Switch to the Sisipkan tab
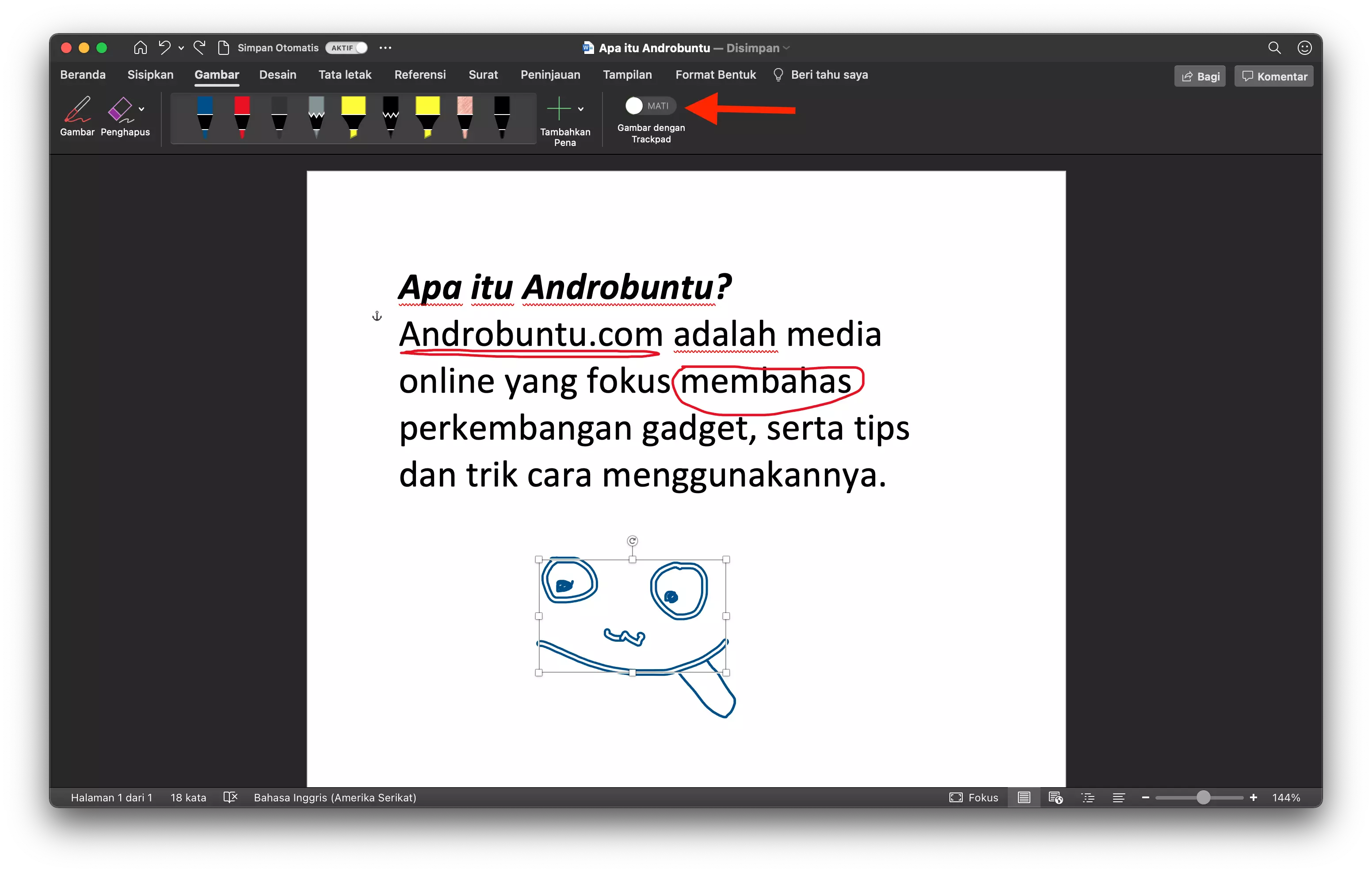Screen dimensions: 1372x873 (150, 74)
